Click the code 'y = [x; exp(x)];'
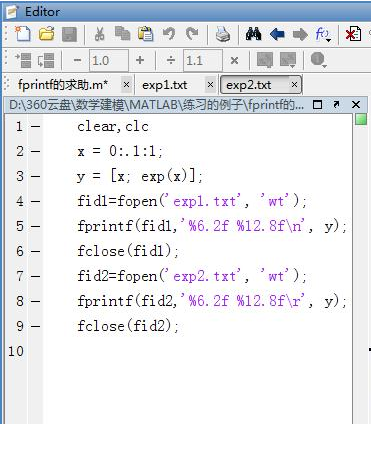371x459 pixels. pos(140,176)
